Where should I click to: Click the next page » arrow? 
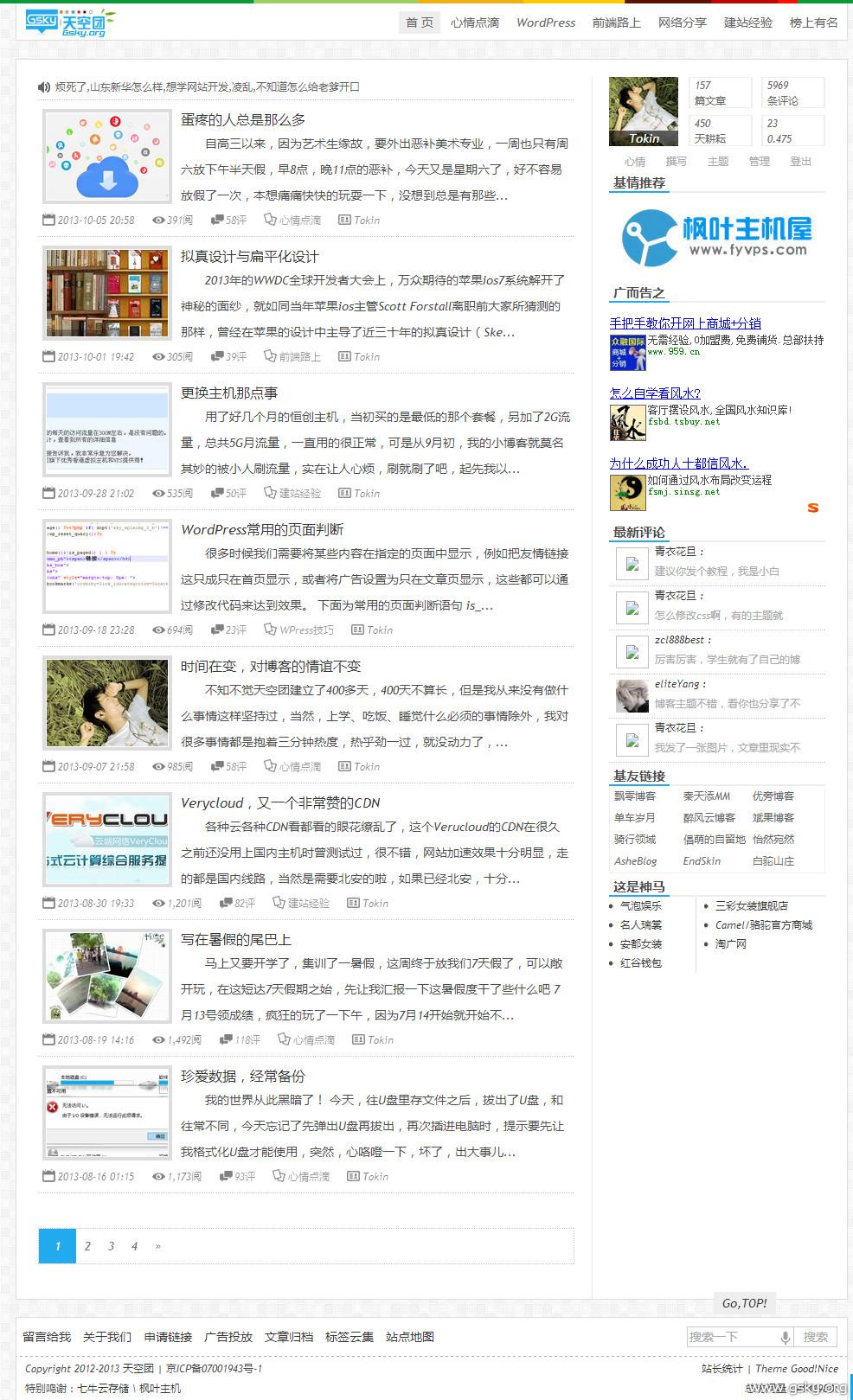coord(157,1246)
